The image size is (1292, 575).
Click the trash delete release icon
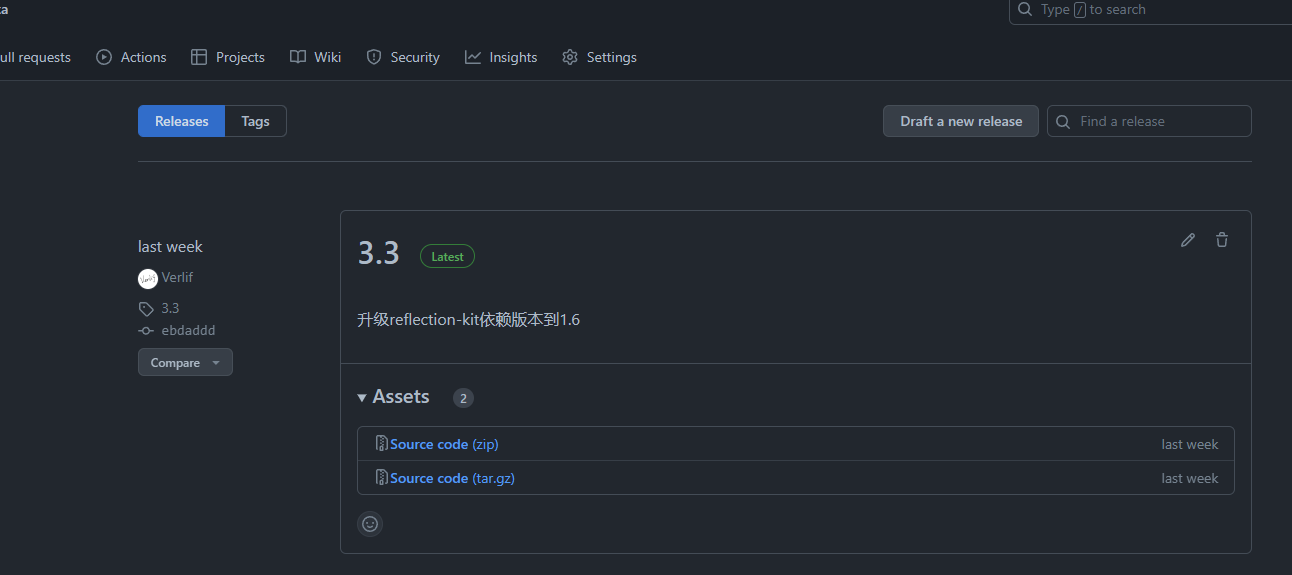[1222, 240]
